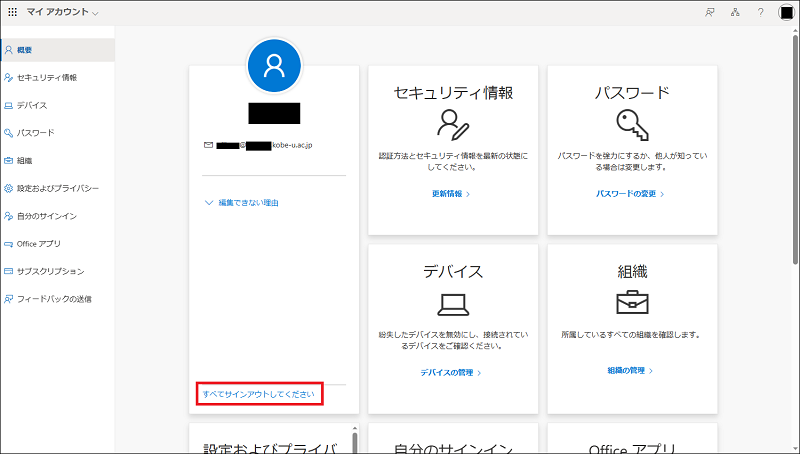This screenshot has width=800, height=454.
Task: Click the mail envelope icon by the email address
Action: click(208, 145)
